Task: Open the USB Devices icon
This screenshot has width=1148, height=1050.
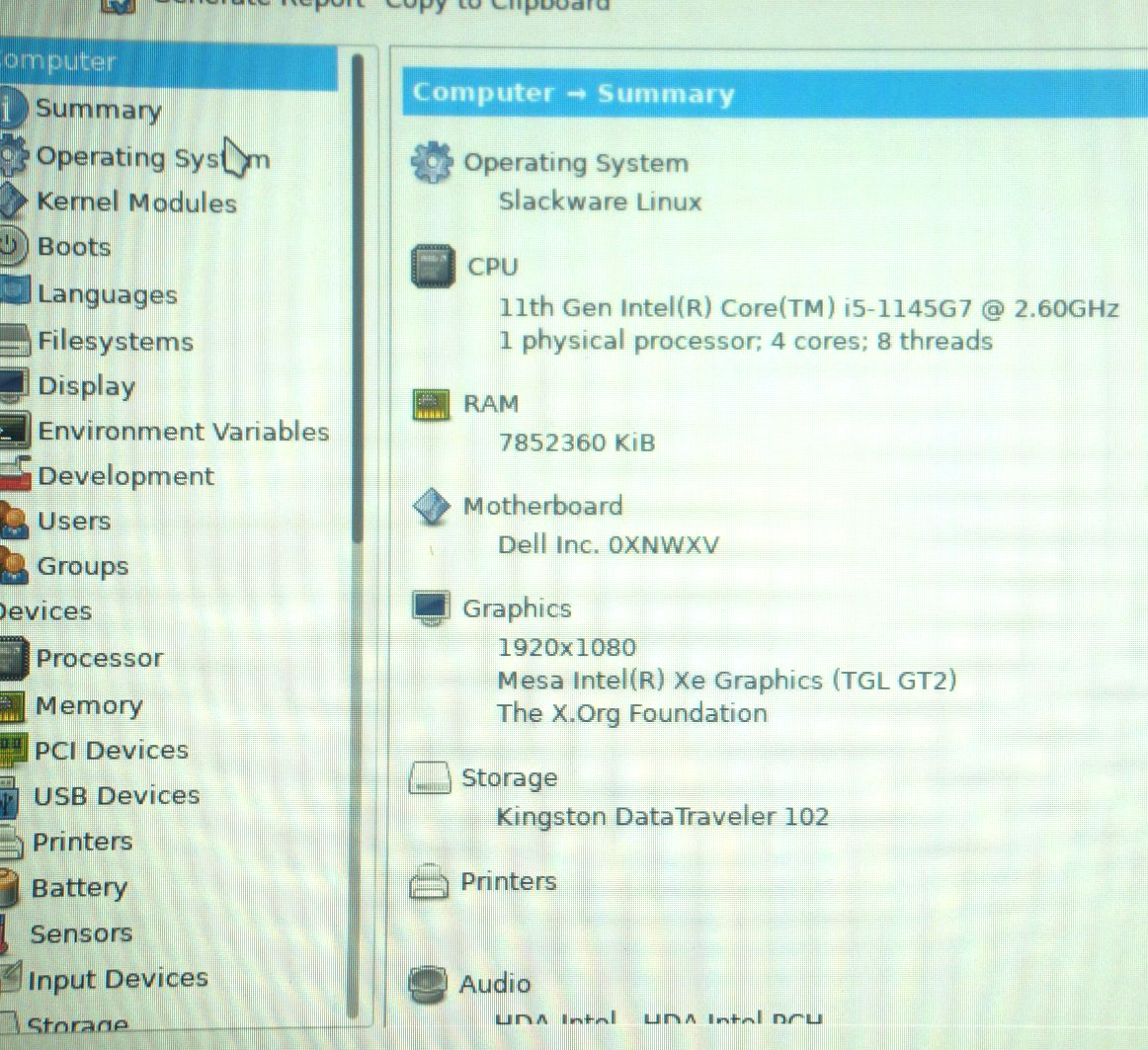Action: click(x=10, y=797)
